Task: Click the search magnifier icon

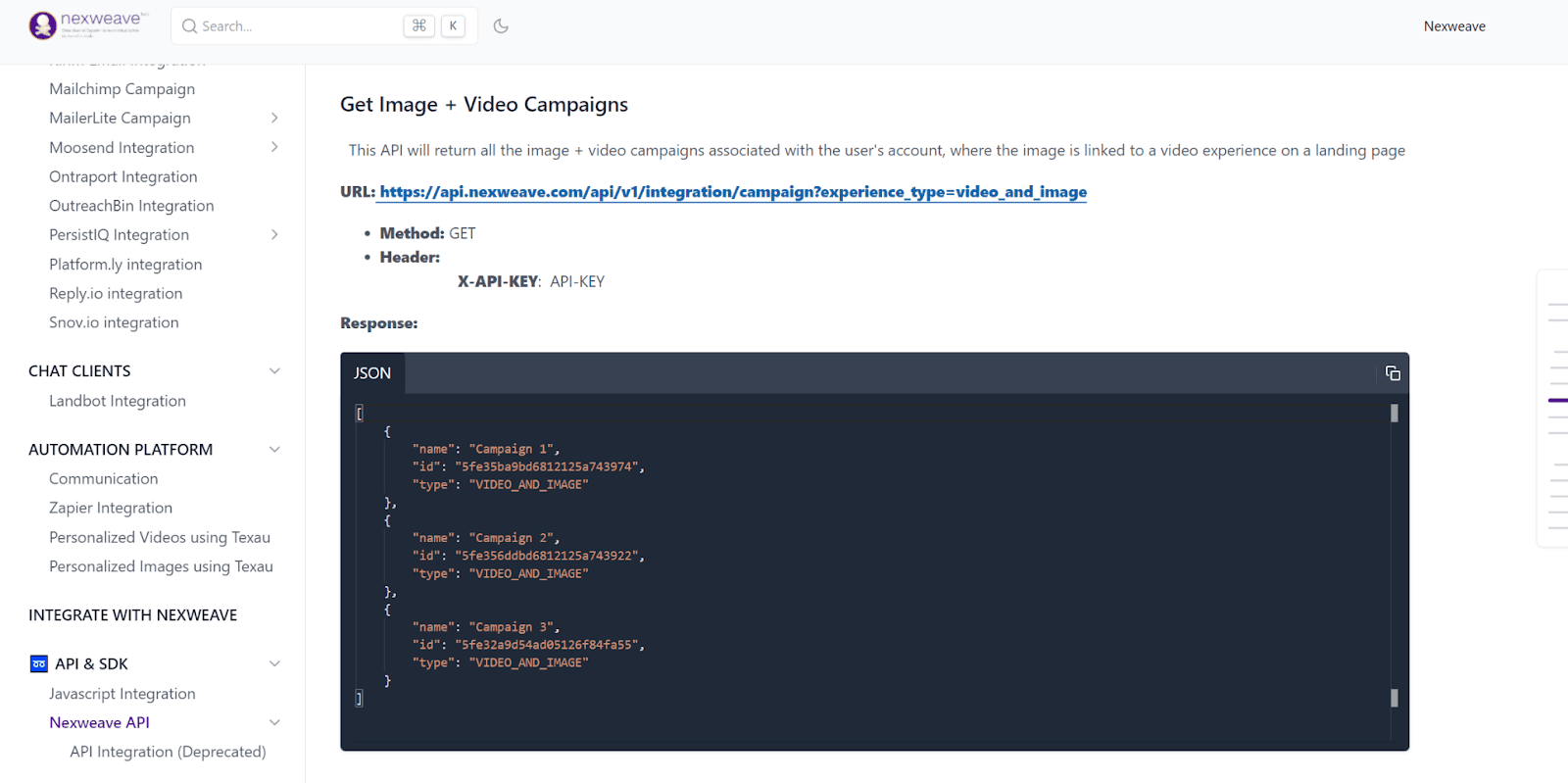Action: 190,26
